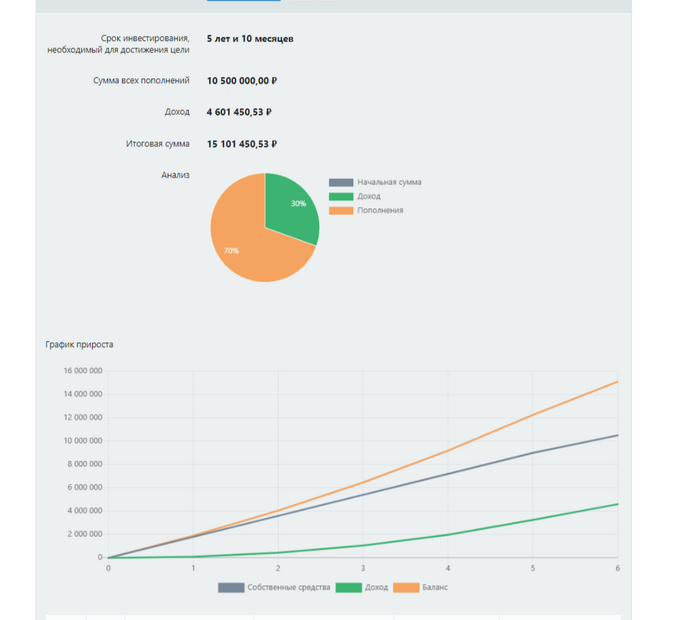Click the '2 000 000' y-axis label
This screenshot has height=620, width=700.
85,534
